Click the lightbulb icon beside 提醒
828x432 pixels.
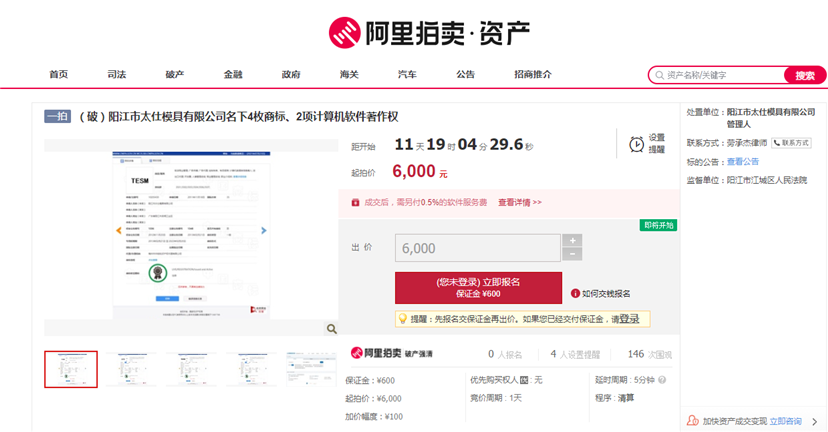pyautogui.click(x=402, y=319)
